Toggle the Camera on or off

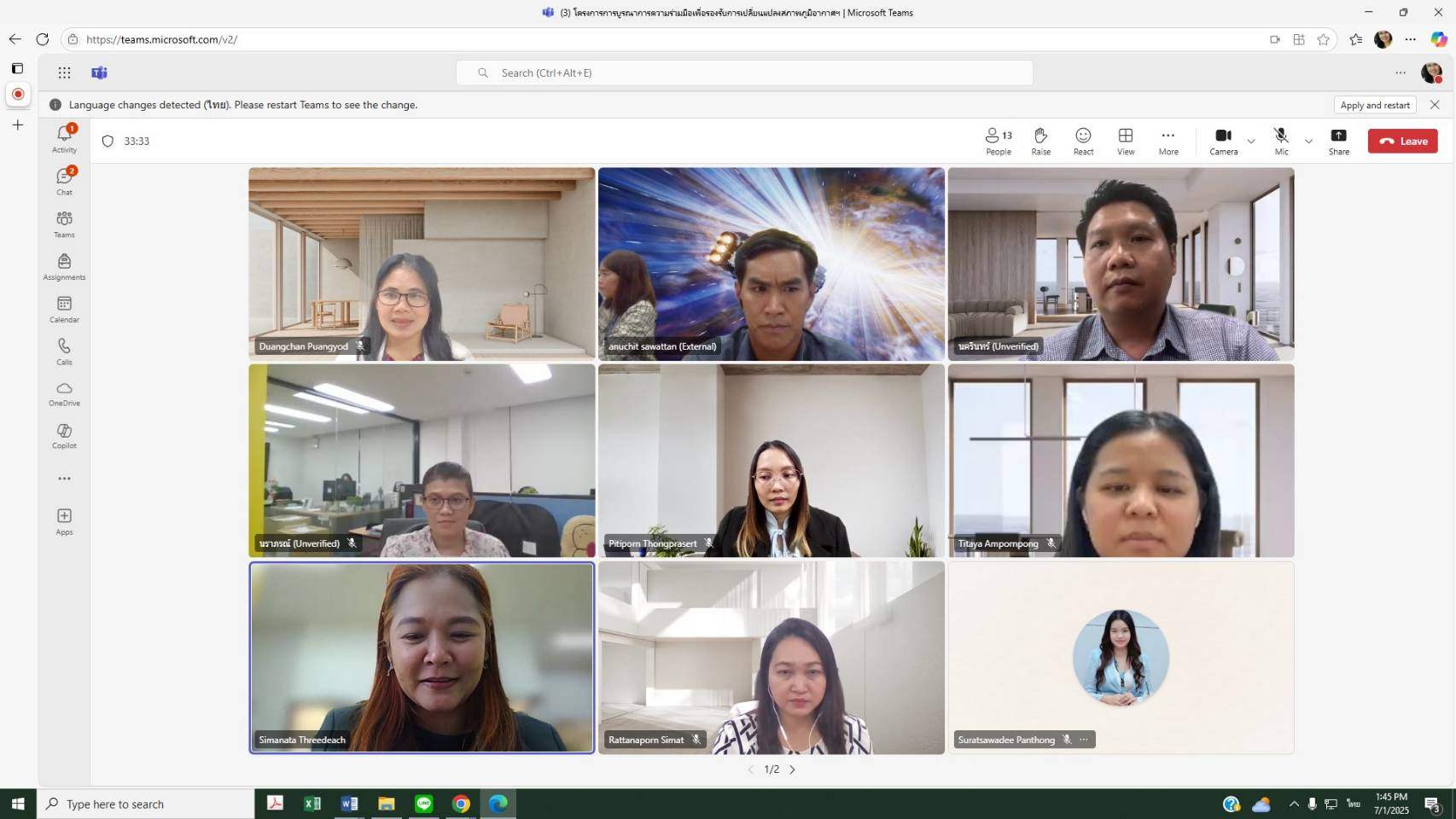[1222, 141]
